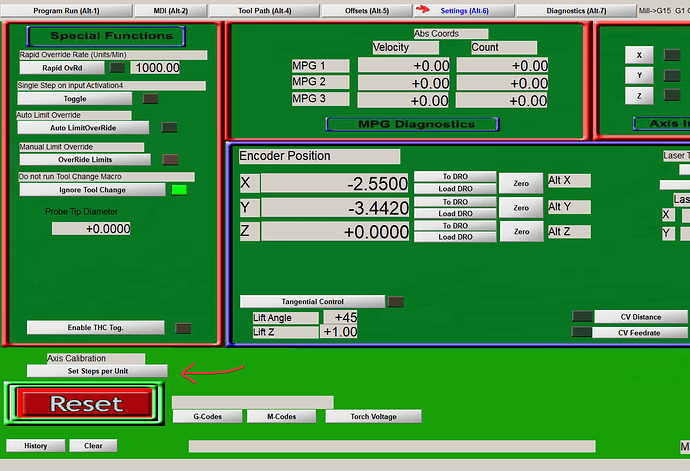Edit the Rapid Override Rate value field

(x=157, y=68)
